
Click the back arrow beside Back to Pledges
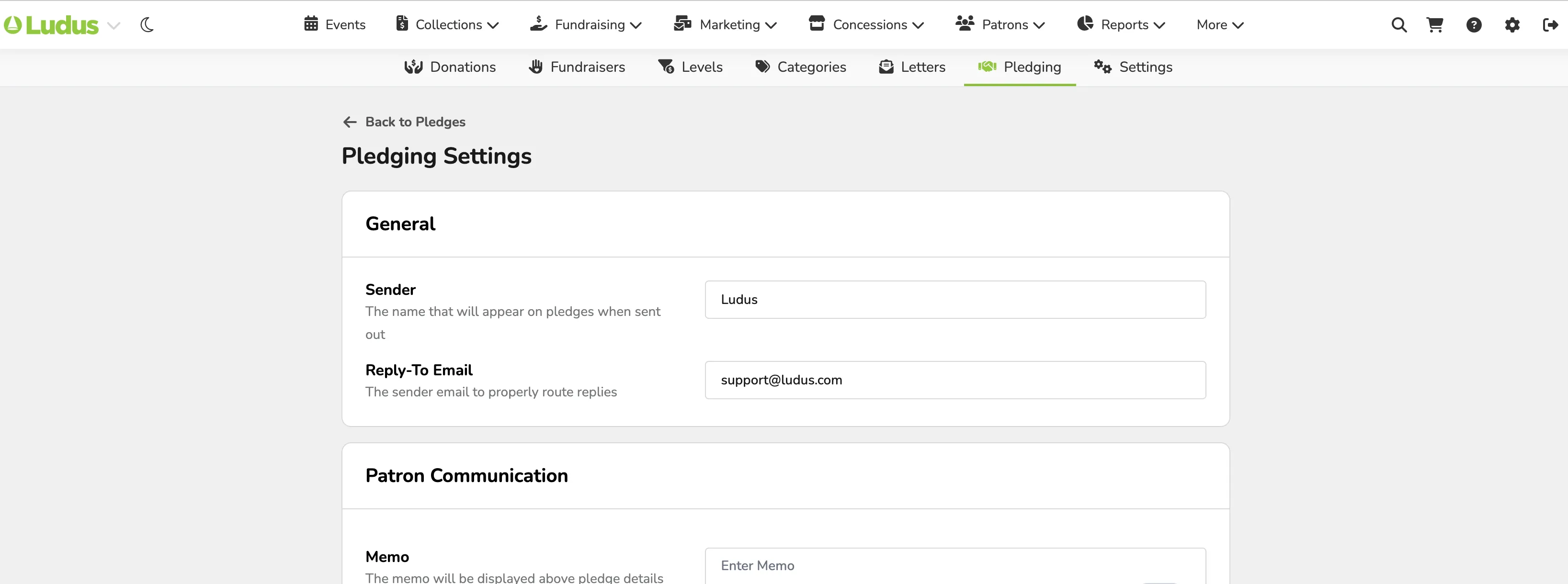pos(350,122)
